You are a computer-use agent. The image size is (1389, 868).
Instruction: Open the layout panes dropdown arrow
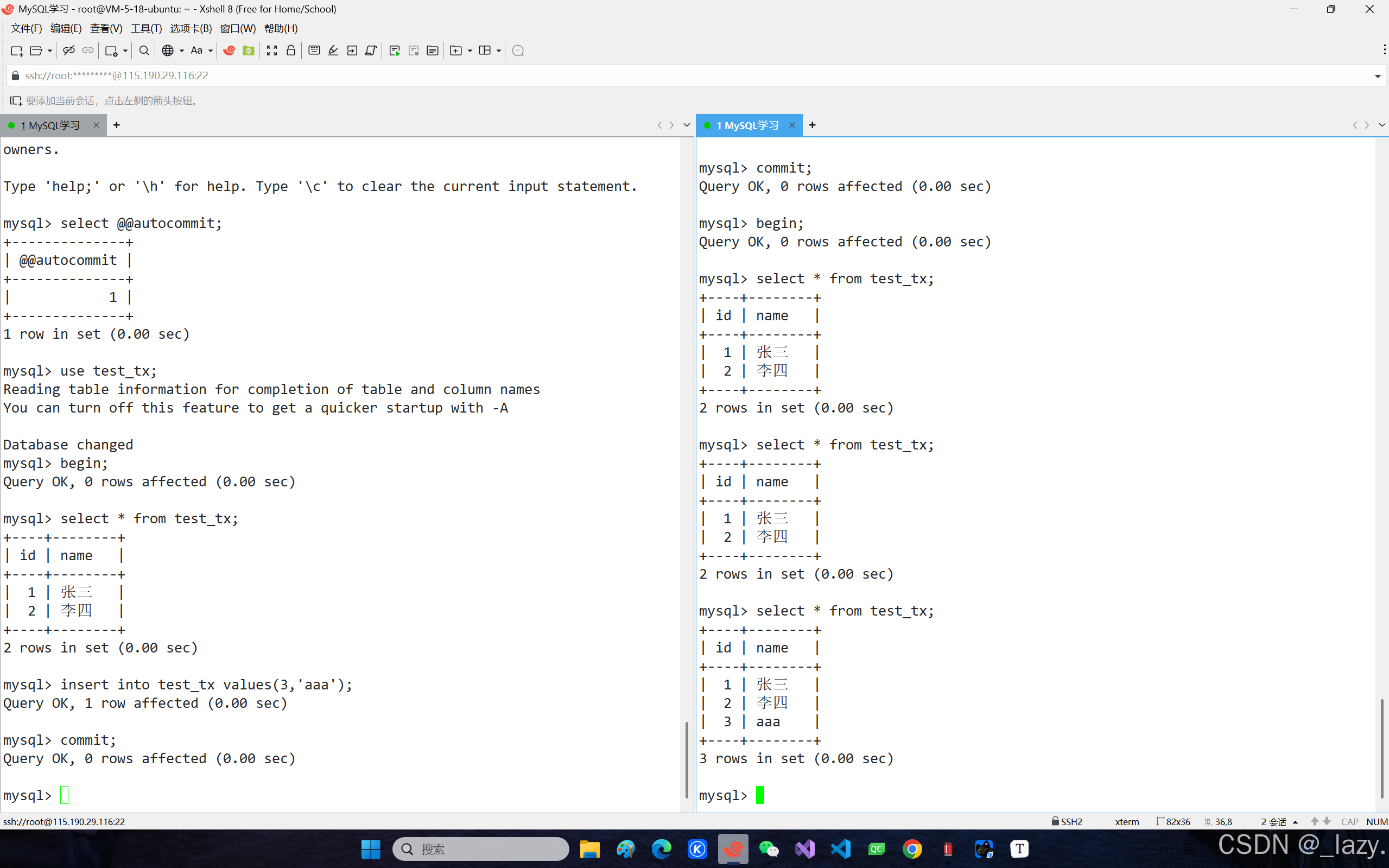[x=499, y=50]
